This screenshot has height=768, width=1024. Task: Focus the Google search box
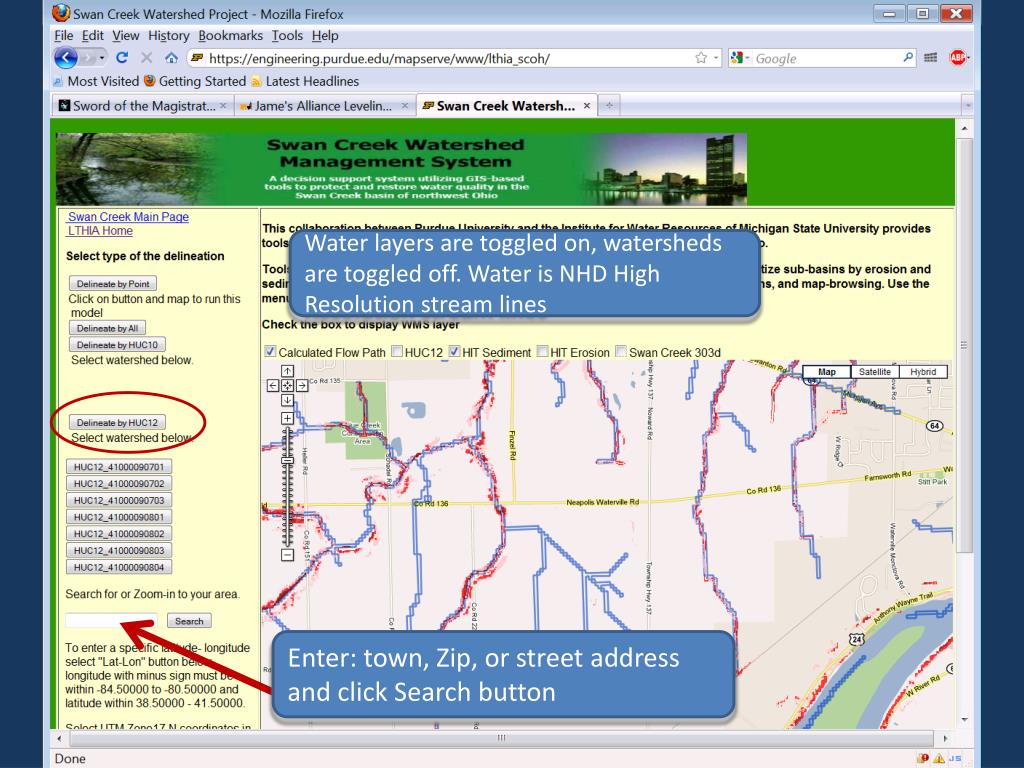click(x=826, y=58)
